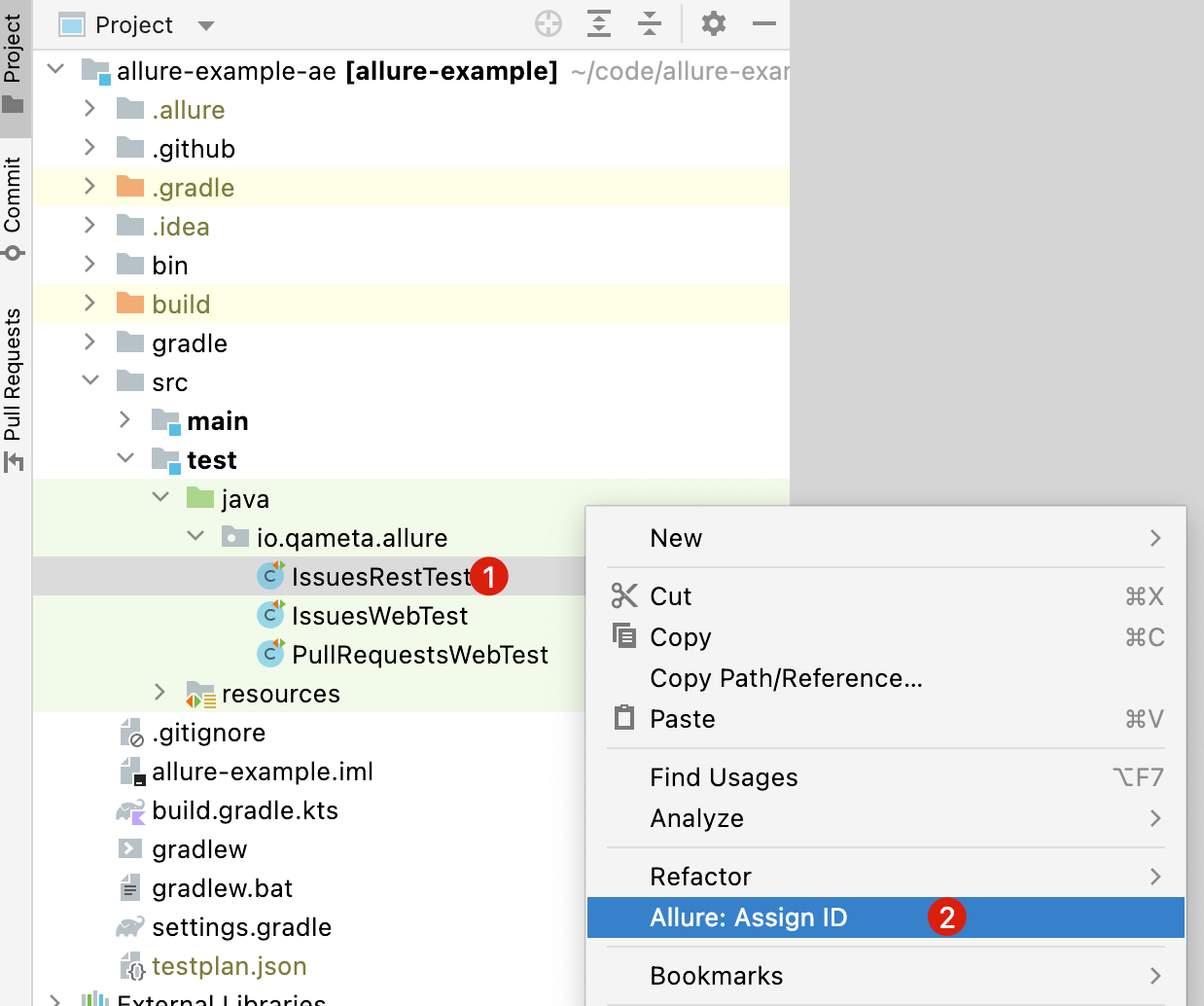This screenshot has height=1006, width=1204.
Task: Select the testplan.json file
Action: [229, 966]
